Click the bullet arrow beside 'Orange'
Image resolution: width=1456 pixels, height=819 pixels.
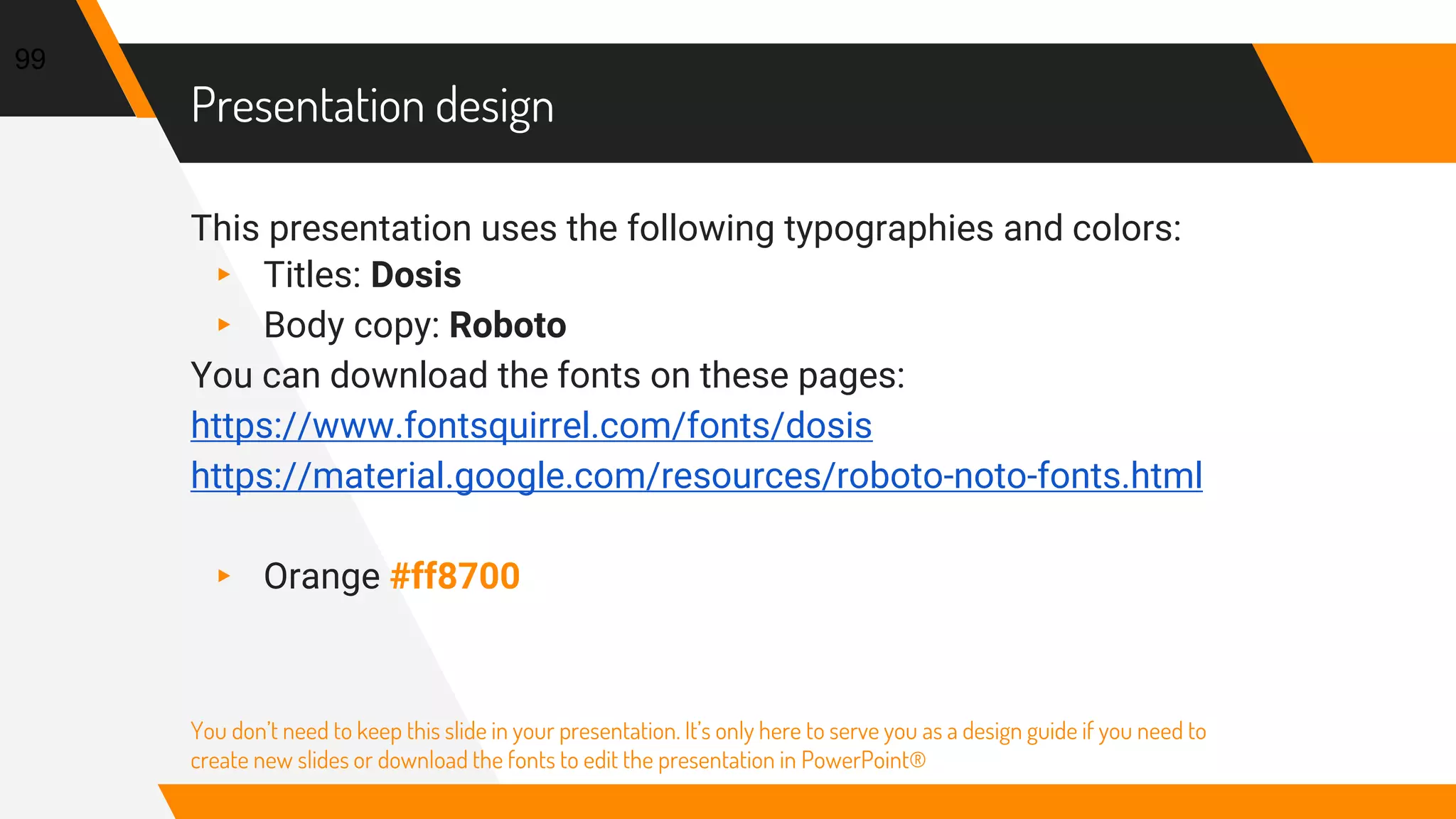(224, 576)
